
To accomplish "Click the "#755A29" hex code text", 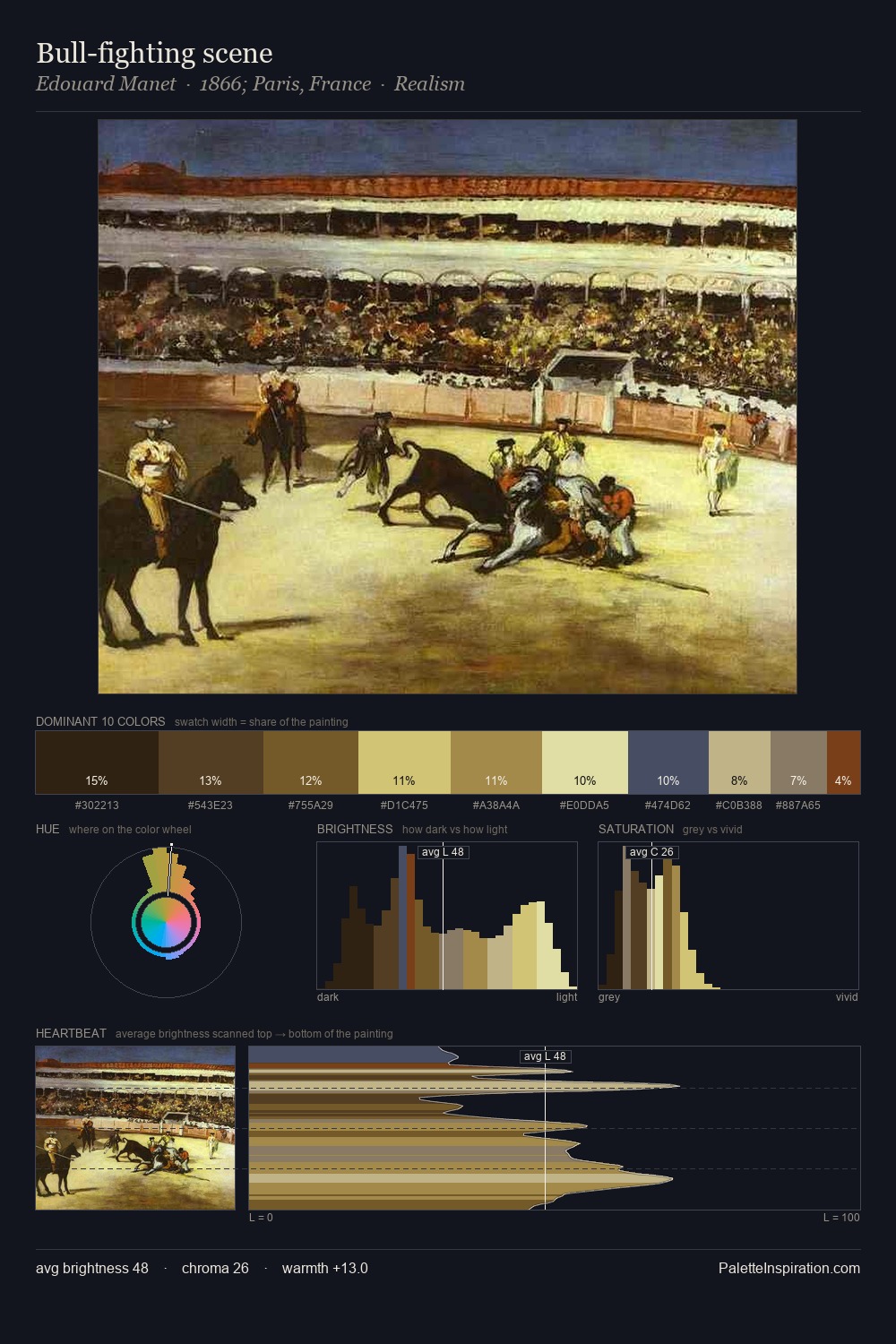I will point(311,805).
